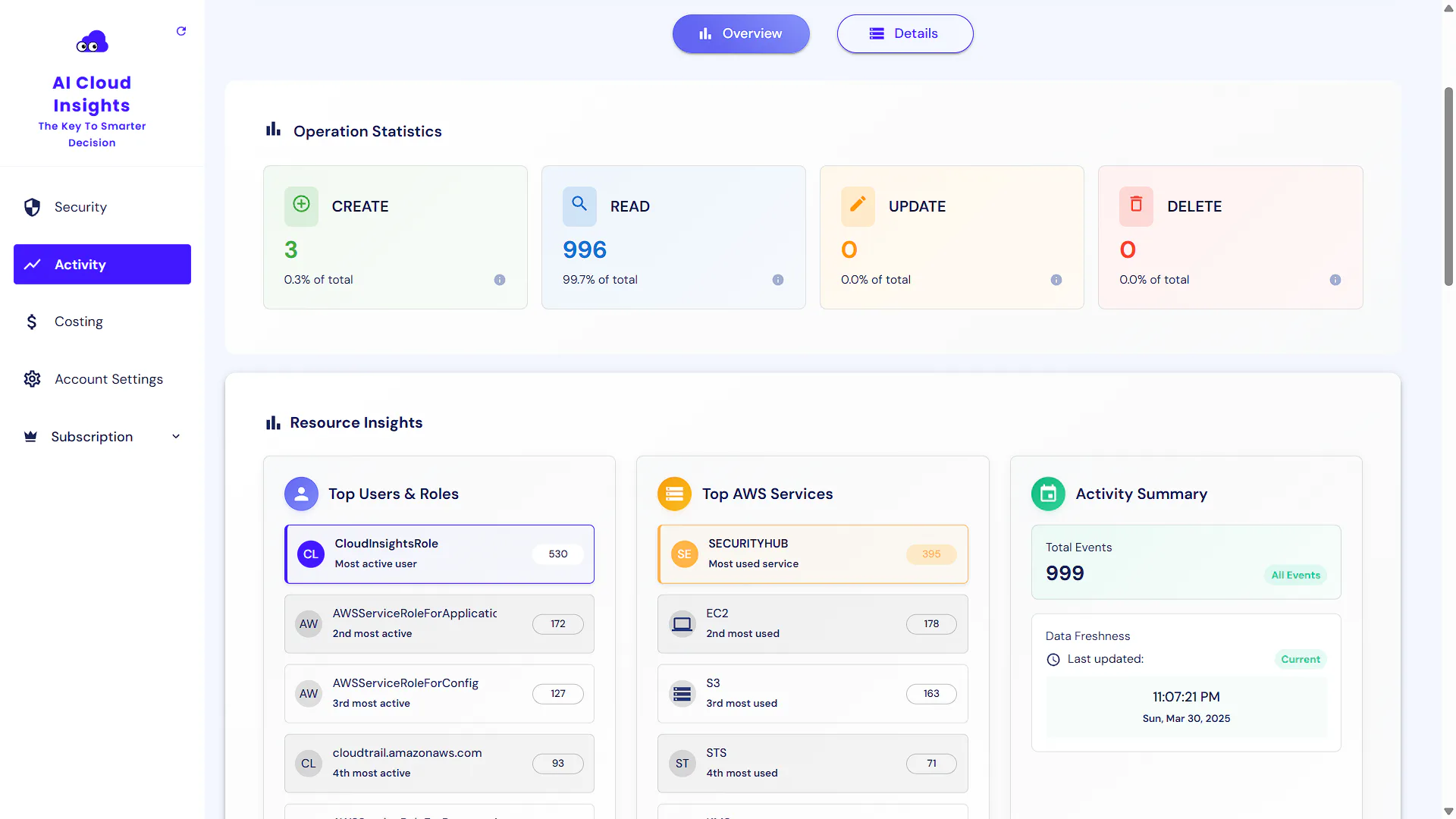Screen dimensions: 1456x819
Task: Select the CloudInsightsRole user row
Action: click(439, 554)
